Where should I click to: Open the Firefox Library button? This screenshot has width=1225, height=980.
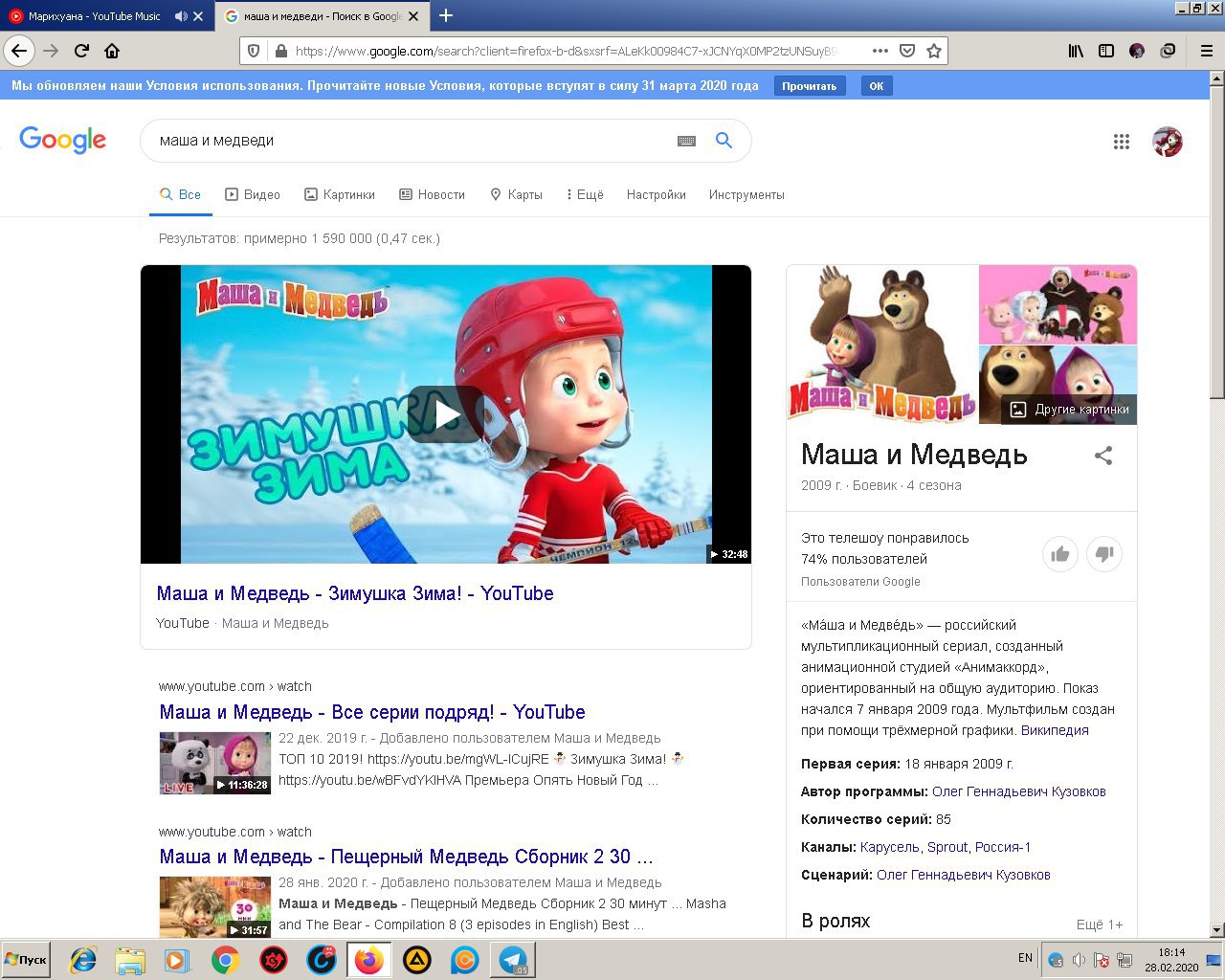(1077, 52)
